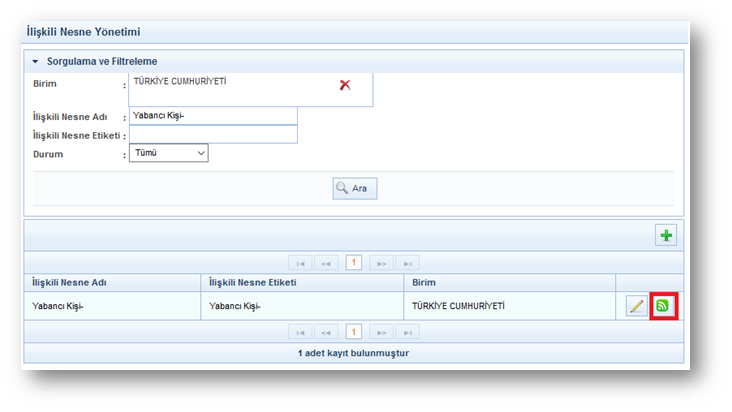
Task: Select page 1 in the upper paginator
Action: [x=353, y=263]
